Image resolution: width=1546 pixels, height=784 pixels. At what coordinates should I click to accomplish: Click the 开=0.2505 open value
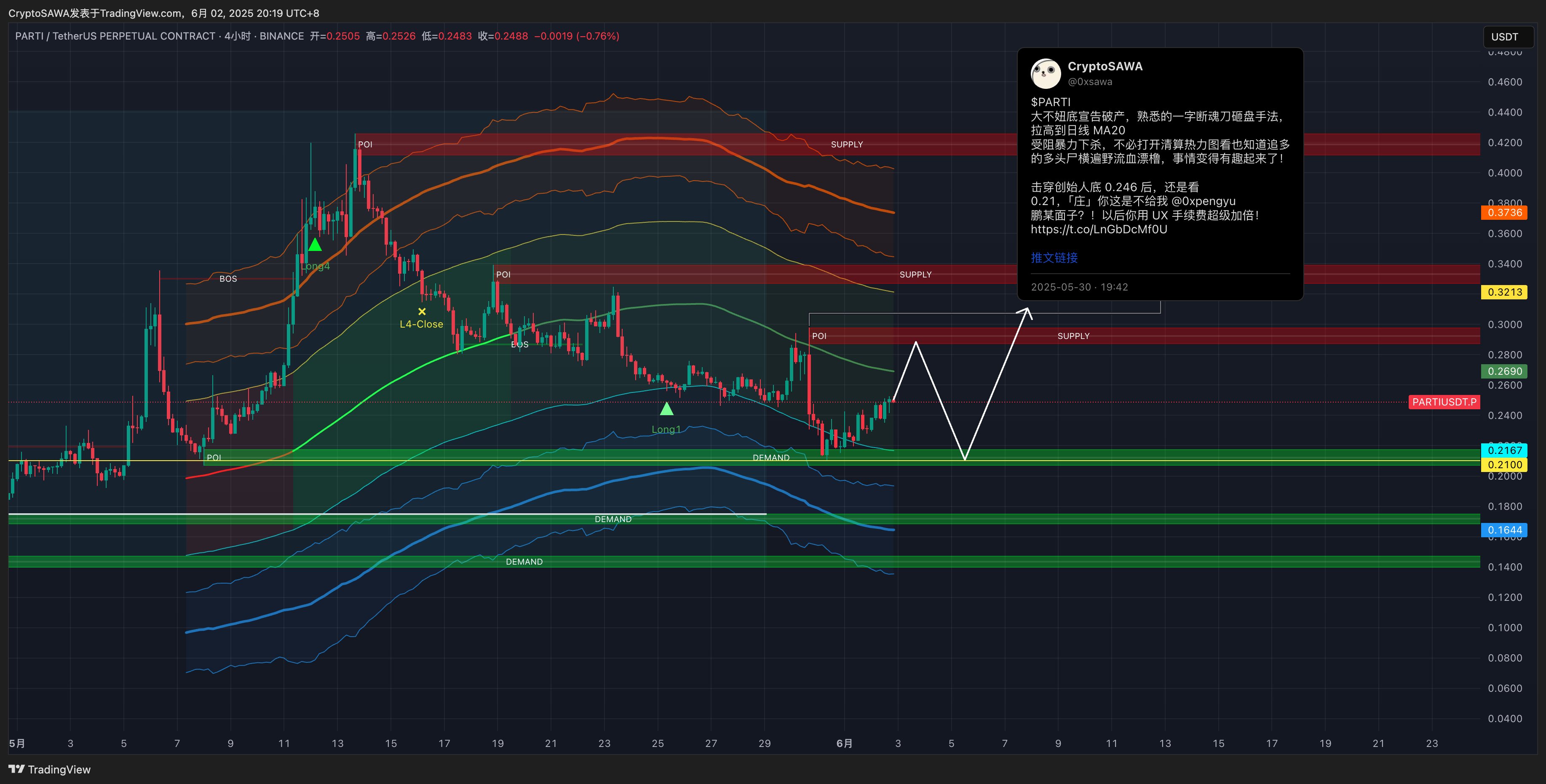335,36
